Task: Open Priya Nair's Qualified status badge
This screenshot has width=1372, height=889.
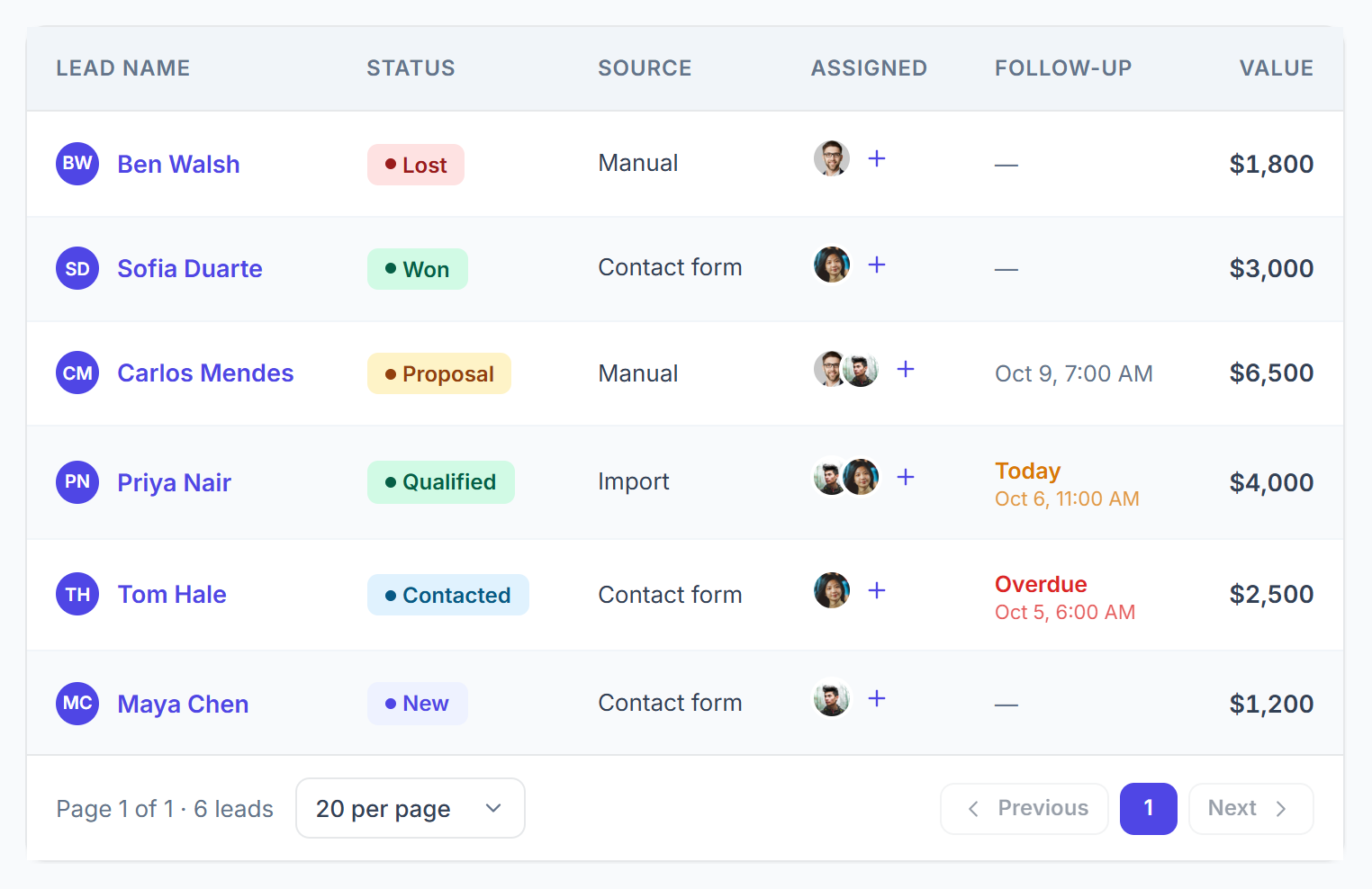Action: click(441, 482)
